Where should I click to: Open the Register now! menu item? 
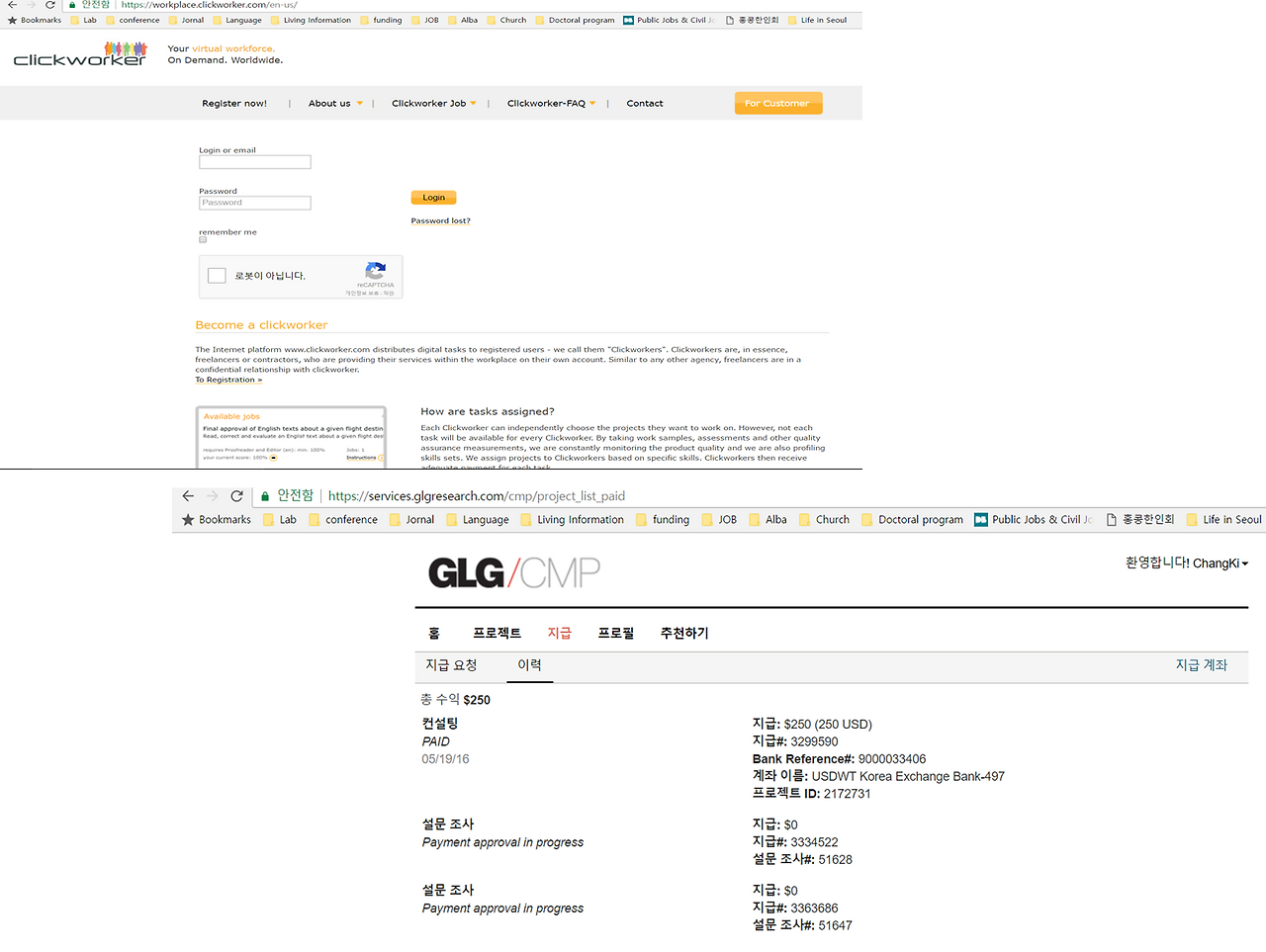point(234,103)
